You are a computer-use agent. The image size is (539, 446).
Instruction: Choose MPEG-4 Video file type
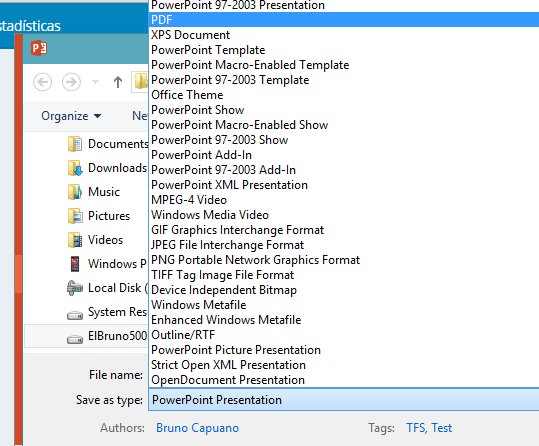(344, 200)
